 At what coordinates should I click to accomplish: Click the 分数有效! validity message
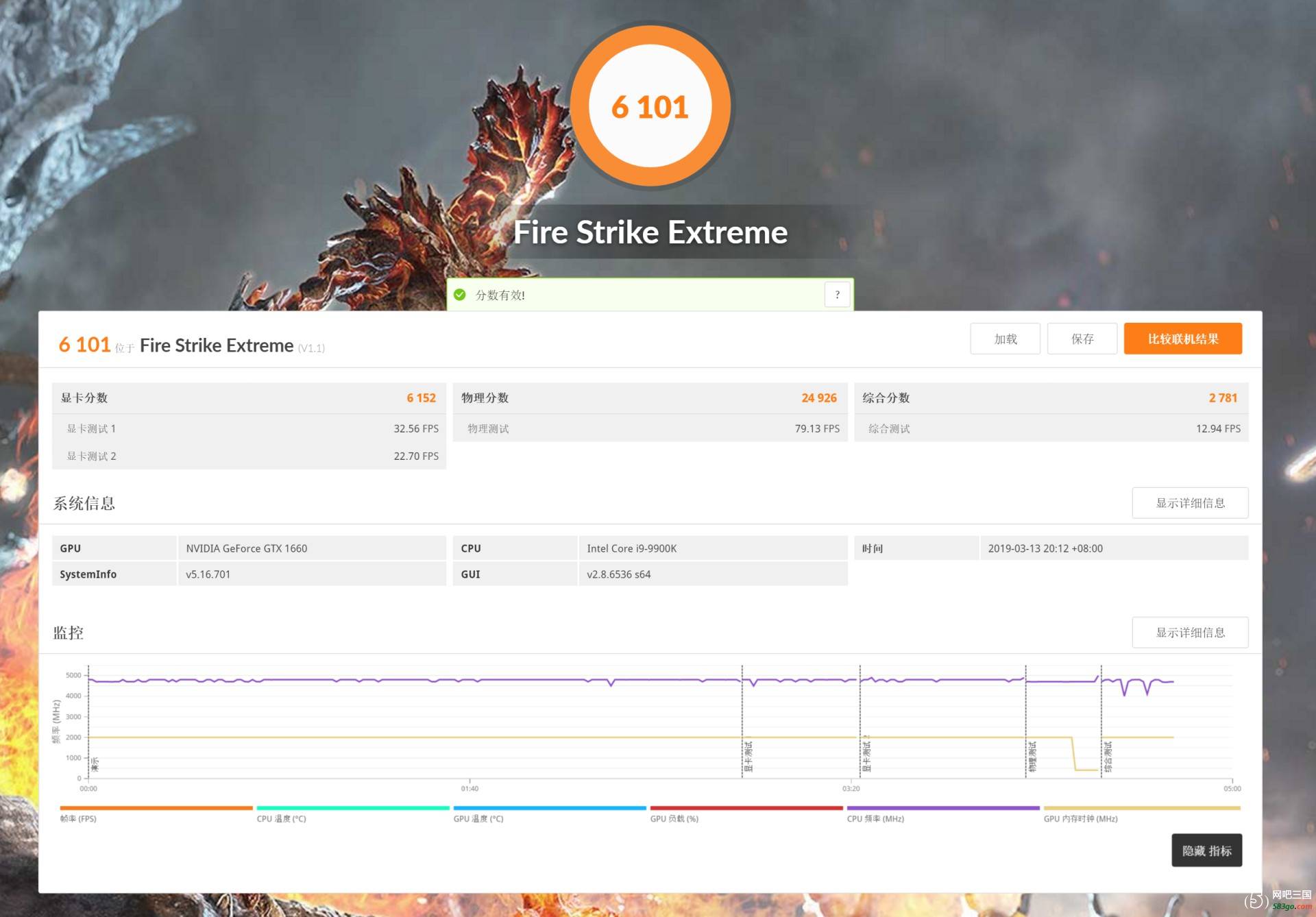click(500, 295)
